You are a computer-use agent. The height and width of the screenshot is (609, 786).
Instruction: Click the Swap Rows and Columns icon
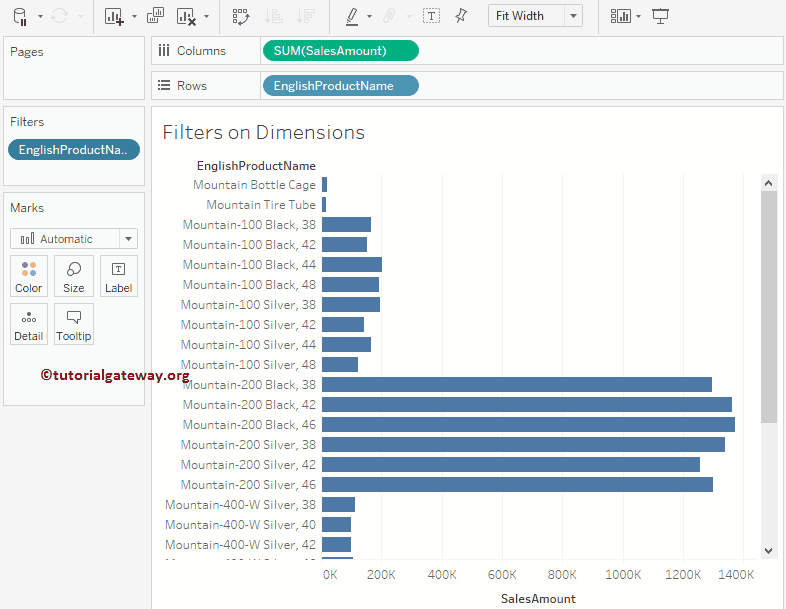(241, 16)
